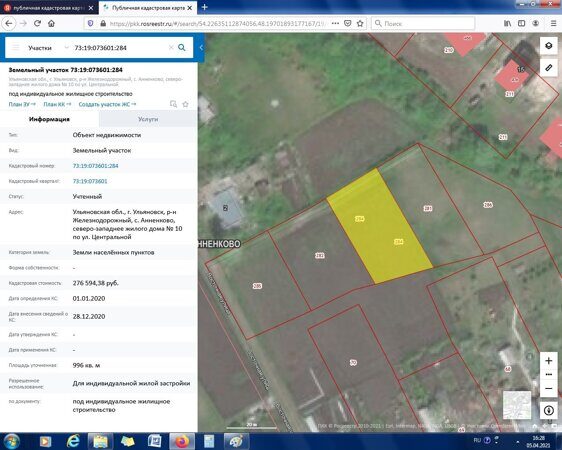562x450 pixels.
Task: Open the map layers panel
Action: (548, 46)
